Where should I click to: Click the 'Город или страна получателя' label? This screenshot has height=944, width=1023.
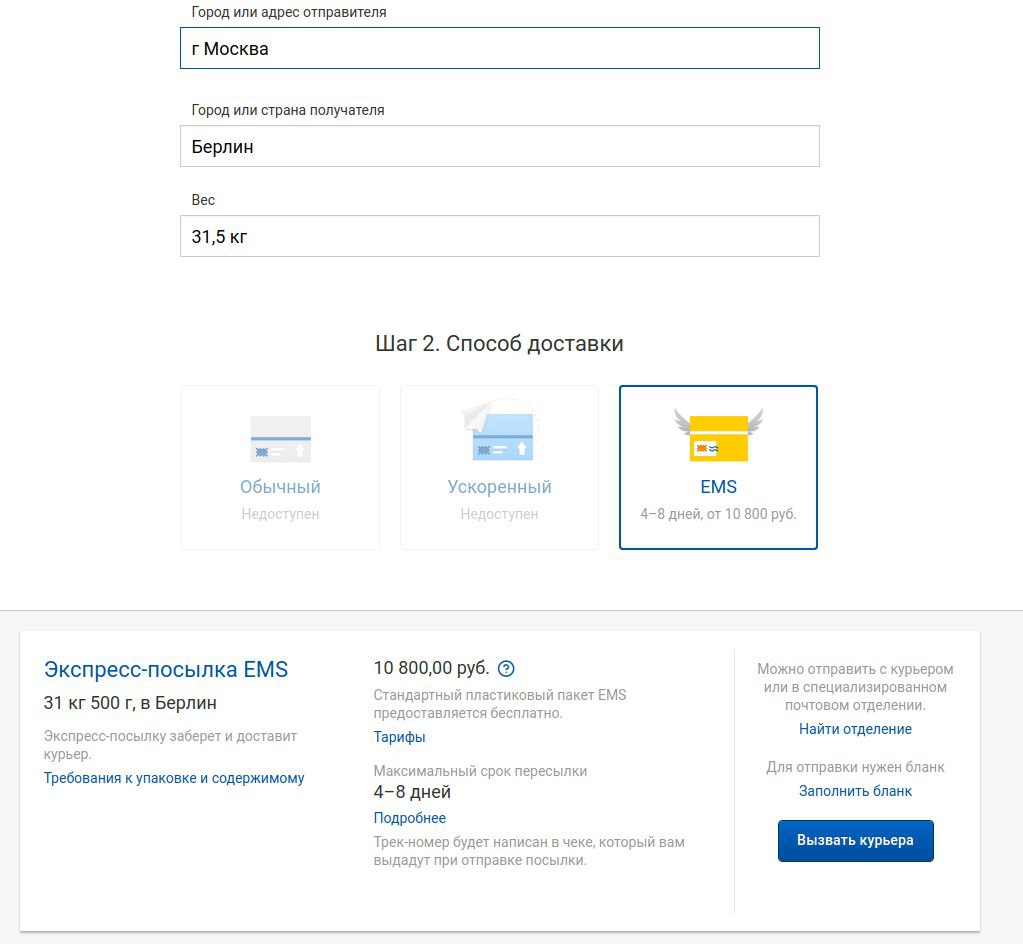pos(288,110)
